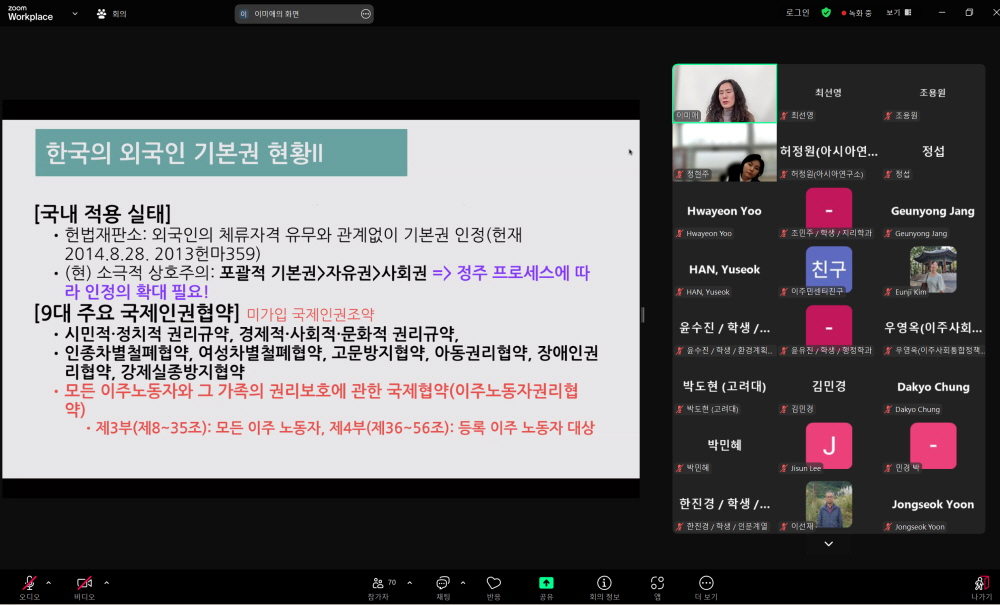Click 나가기 to leave the meeting

coord(982,587)
